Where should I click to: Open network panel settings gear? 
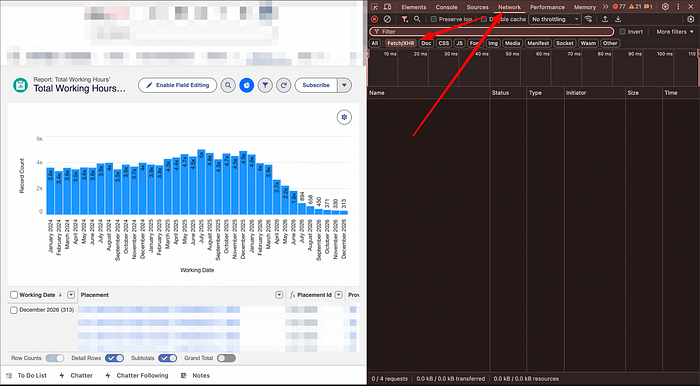(690, 19)
